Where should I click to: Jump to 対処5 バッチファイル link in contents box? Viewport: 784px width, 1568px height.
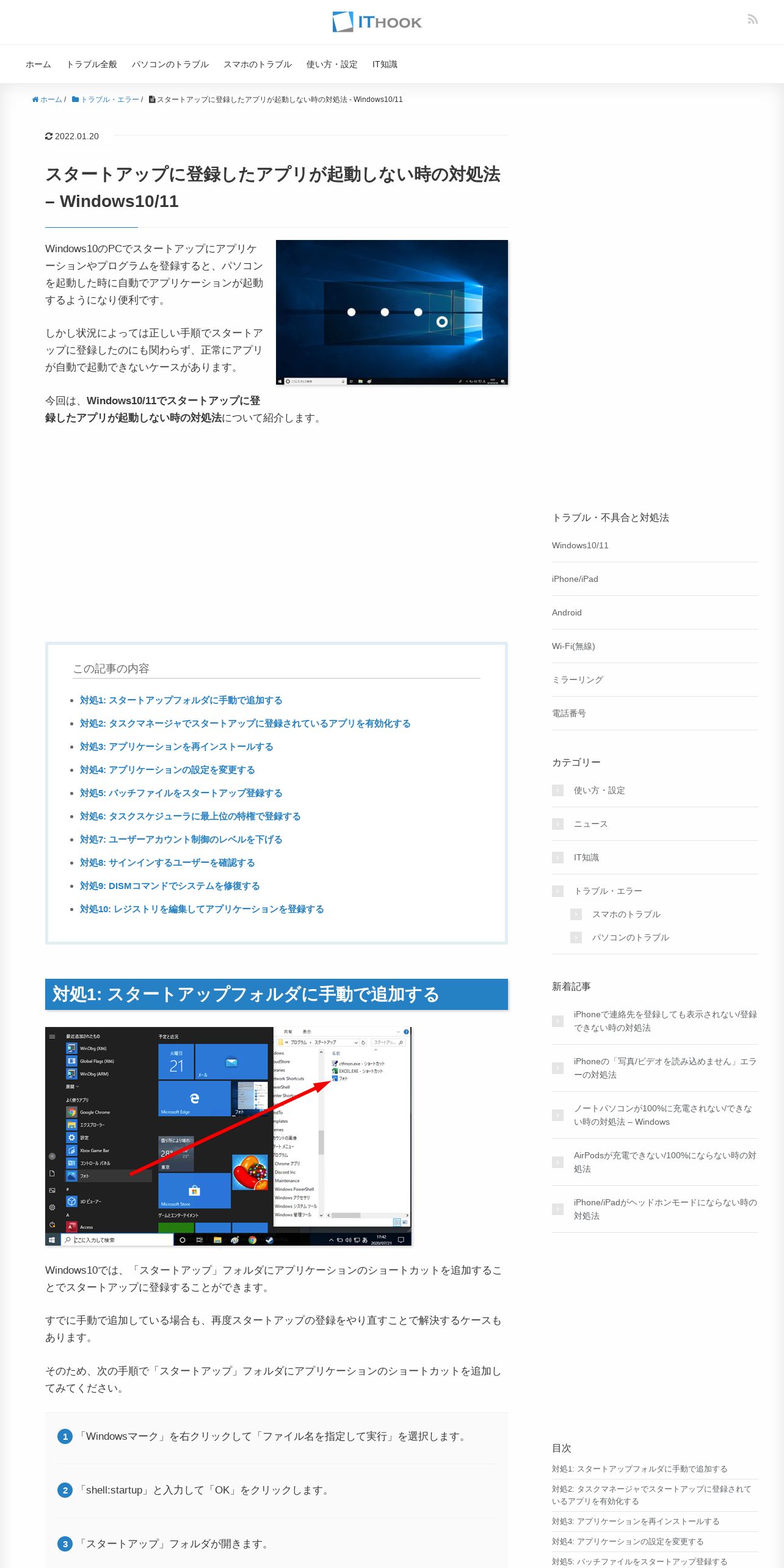click(181, 793)
